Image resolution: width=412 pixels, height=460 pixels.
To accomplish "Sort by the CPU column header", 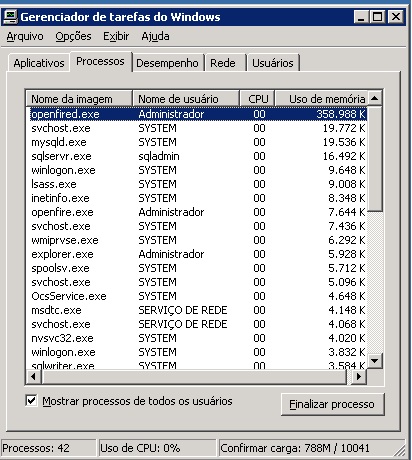I will 257,99.
